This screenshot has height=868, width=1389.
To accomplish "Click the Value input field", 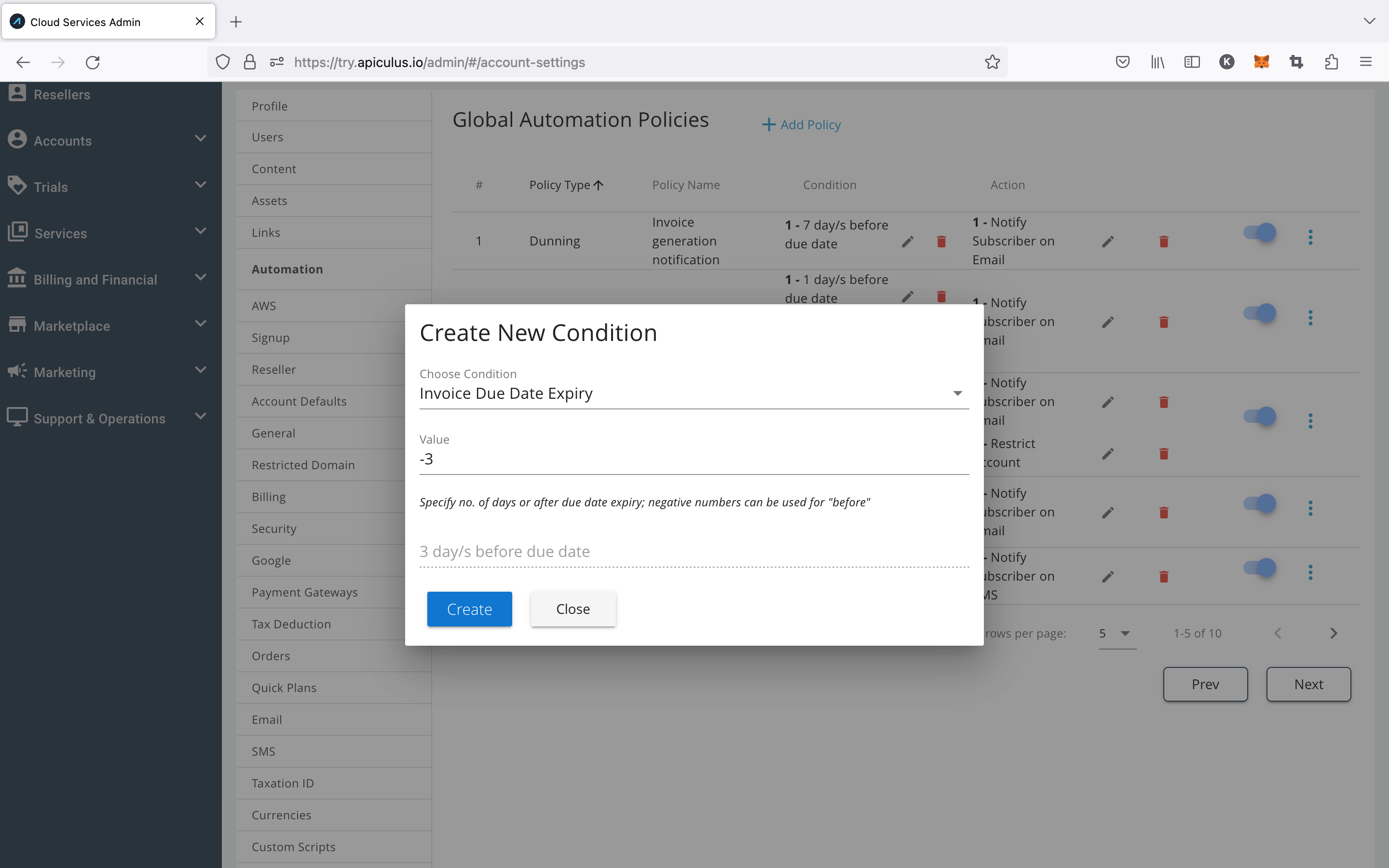I will click(694, 459).
